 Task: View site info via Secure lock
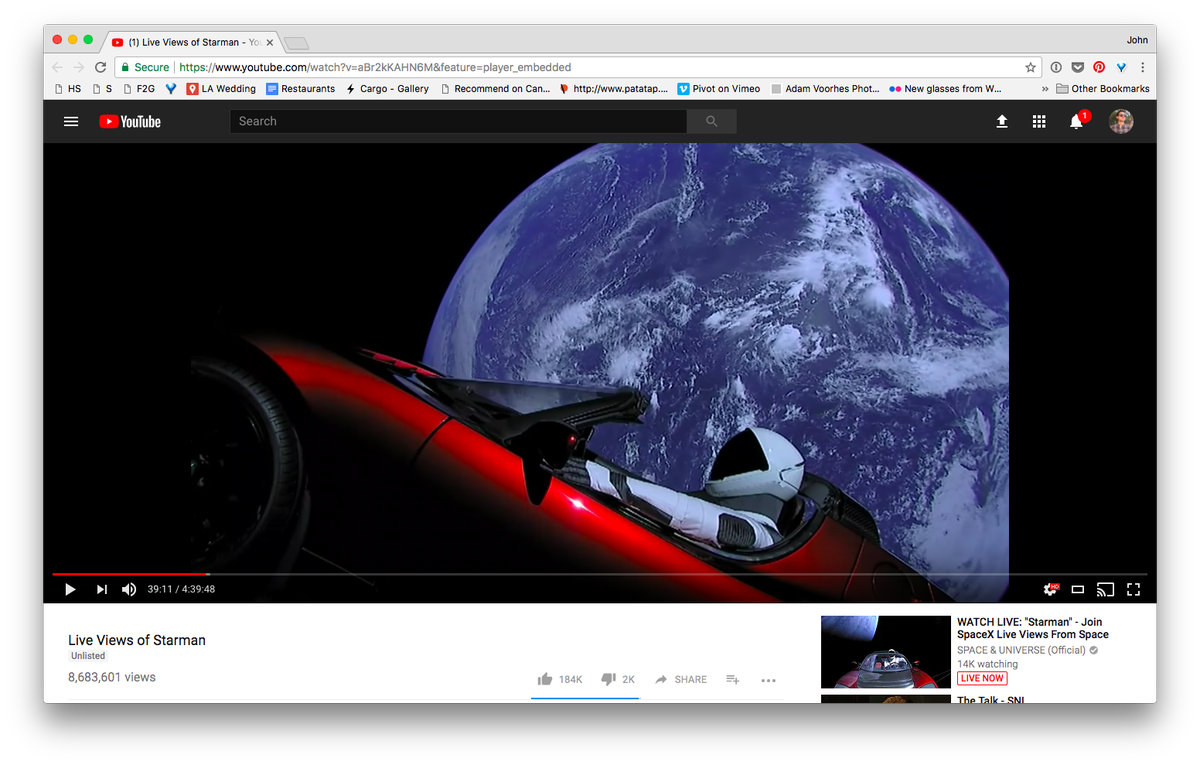point(145,67)
